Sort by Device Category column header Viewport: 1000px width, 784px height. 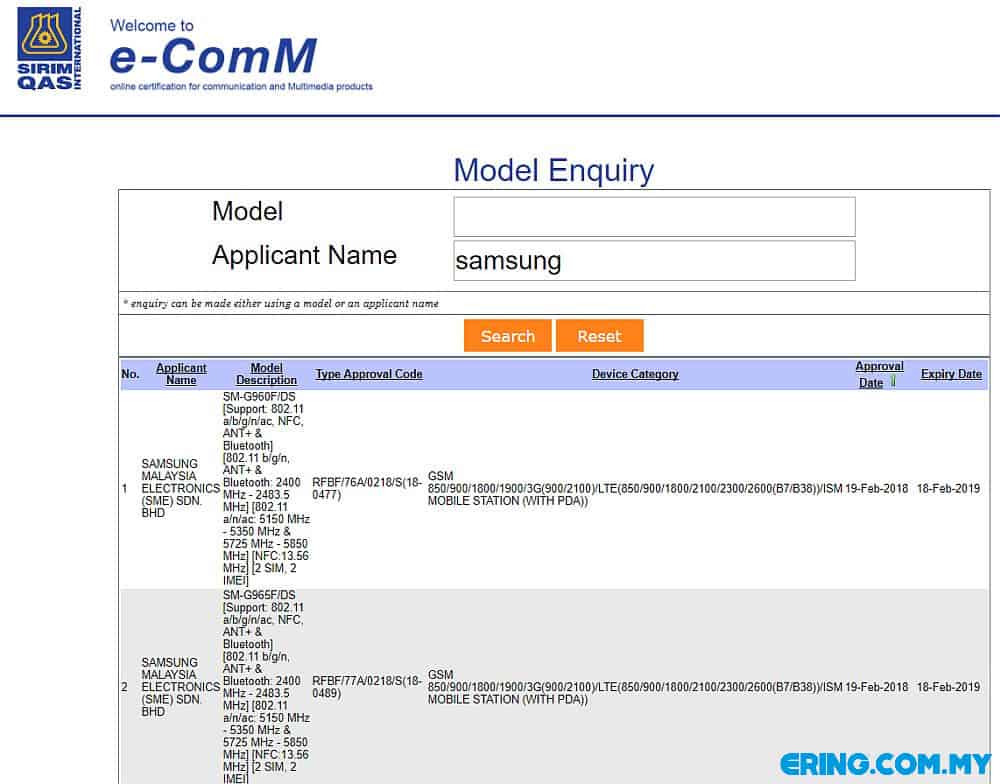click(x=635, y=374)
